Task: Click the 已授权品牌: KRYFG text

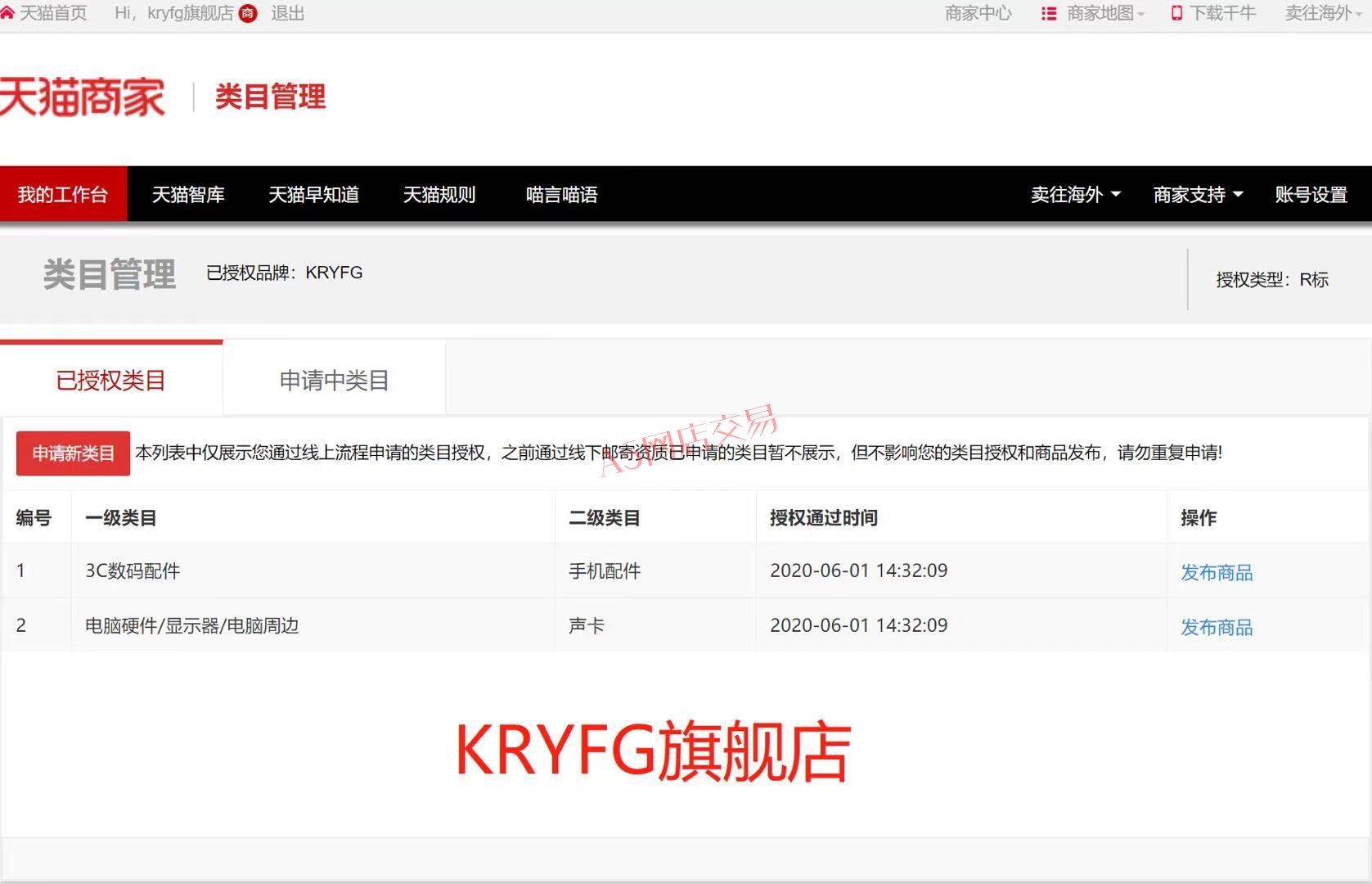Action: tap(285, 273)
